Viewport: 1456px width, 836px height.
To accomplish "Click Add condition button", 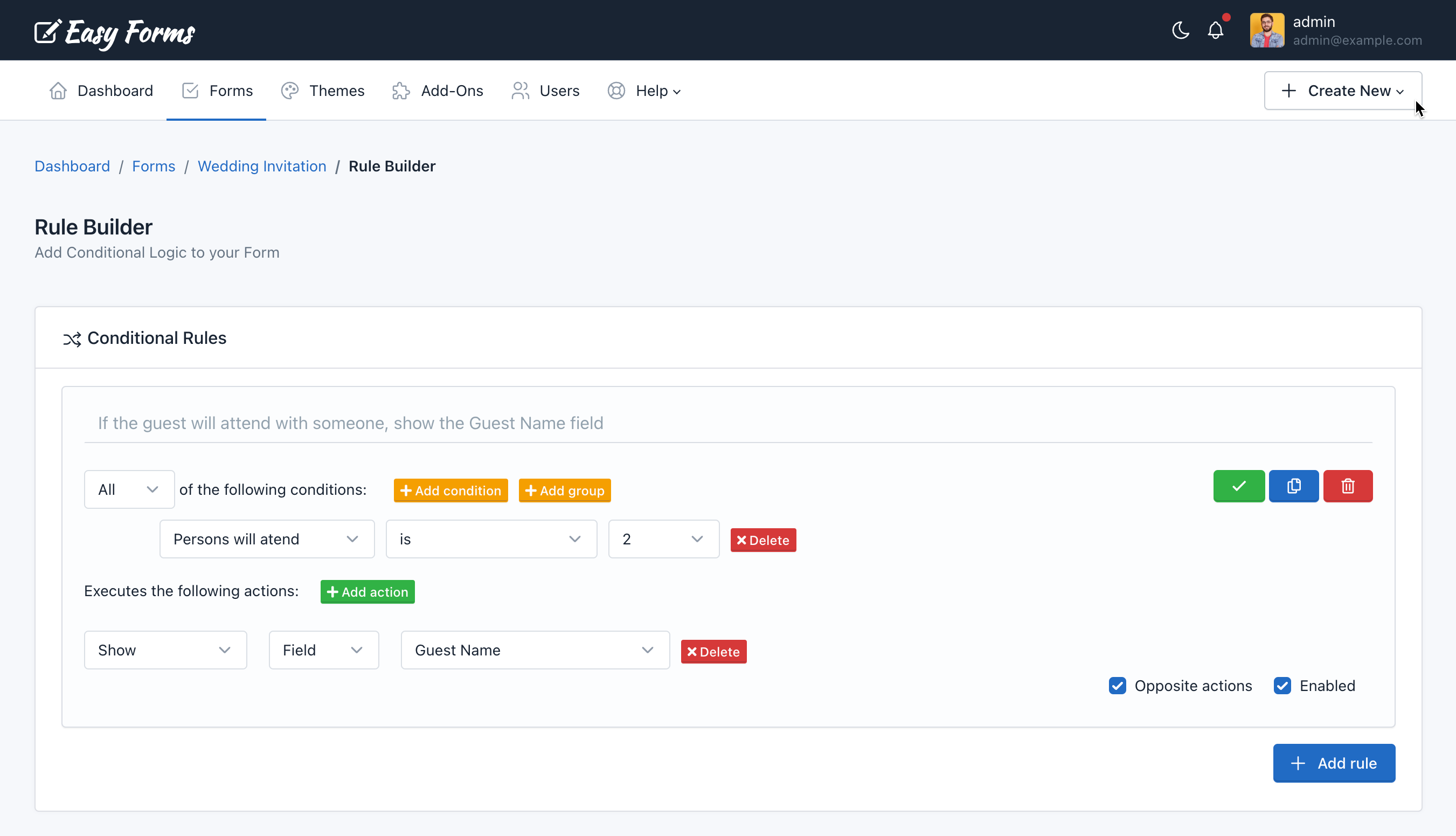I will coord(451,490).
